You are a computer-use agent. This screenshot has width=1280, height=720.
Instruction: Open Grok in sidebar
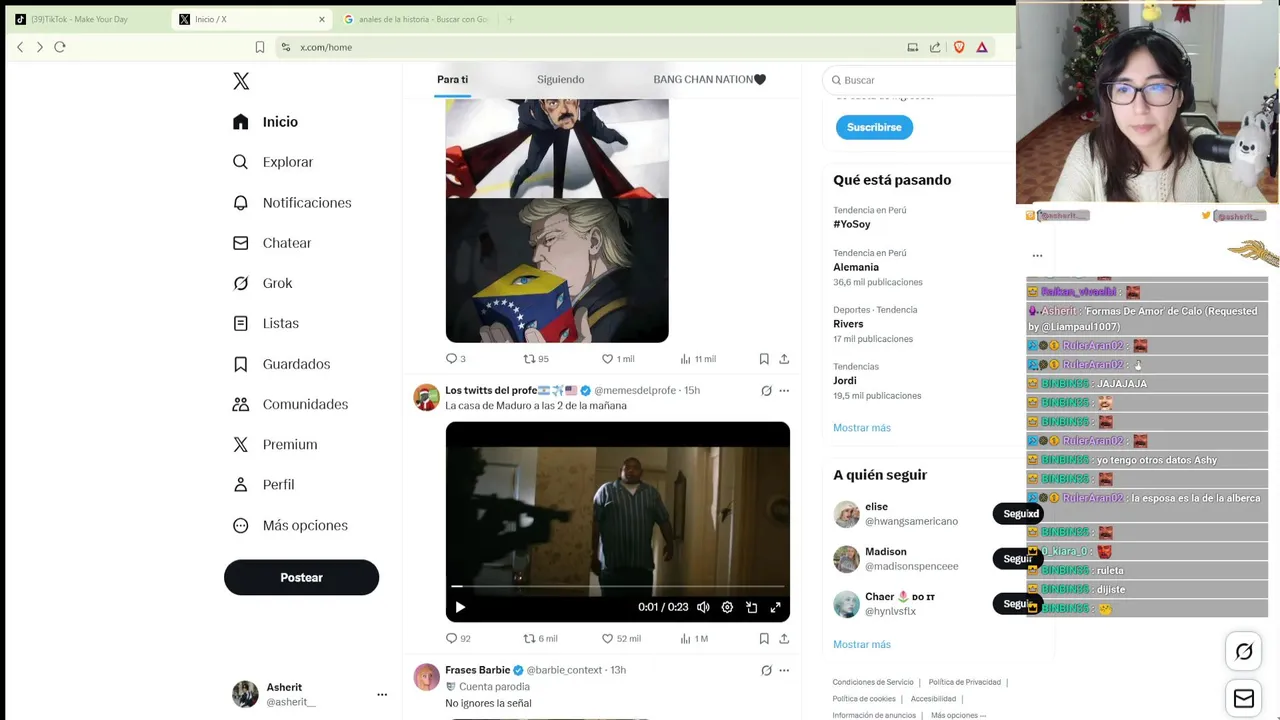(262, 283)
